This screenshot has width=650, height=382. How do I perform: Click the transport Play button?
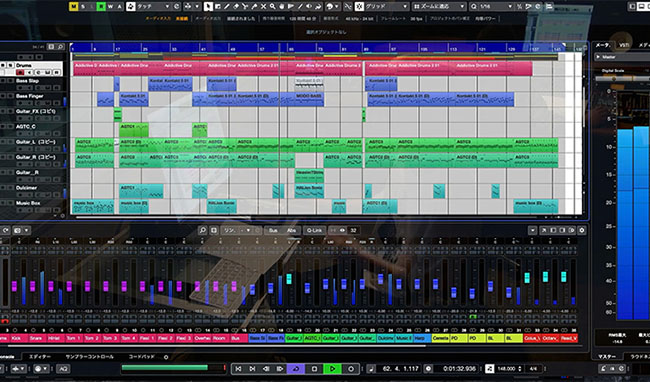332,368
